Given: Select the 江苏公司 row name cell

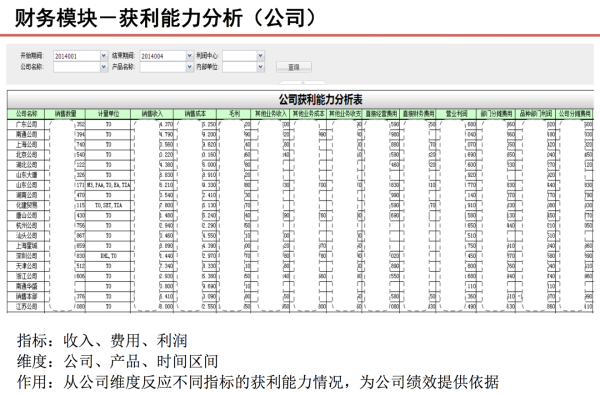Looking at the screenshot, I should point(26,307).
